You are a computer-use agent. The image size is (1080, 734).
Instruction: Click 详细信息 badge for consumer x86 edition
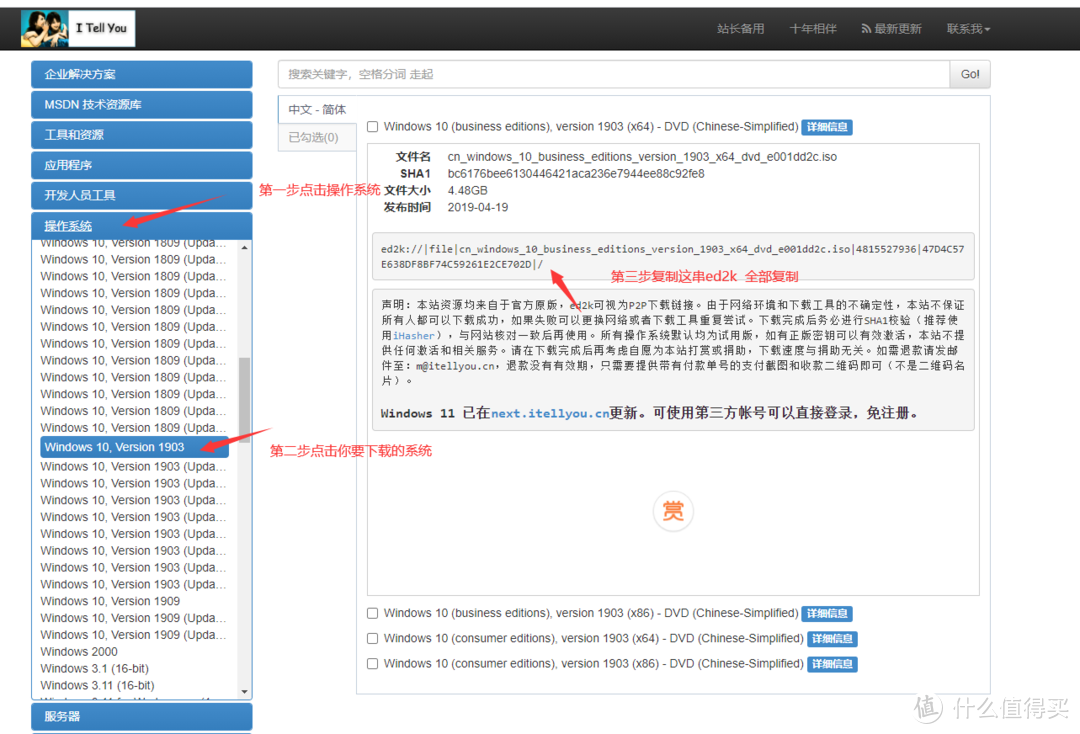pos(832,664)
